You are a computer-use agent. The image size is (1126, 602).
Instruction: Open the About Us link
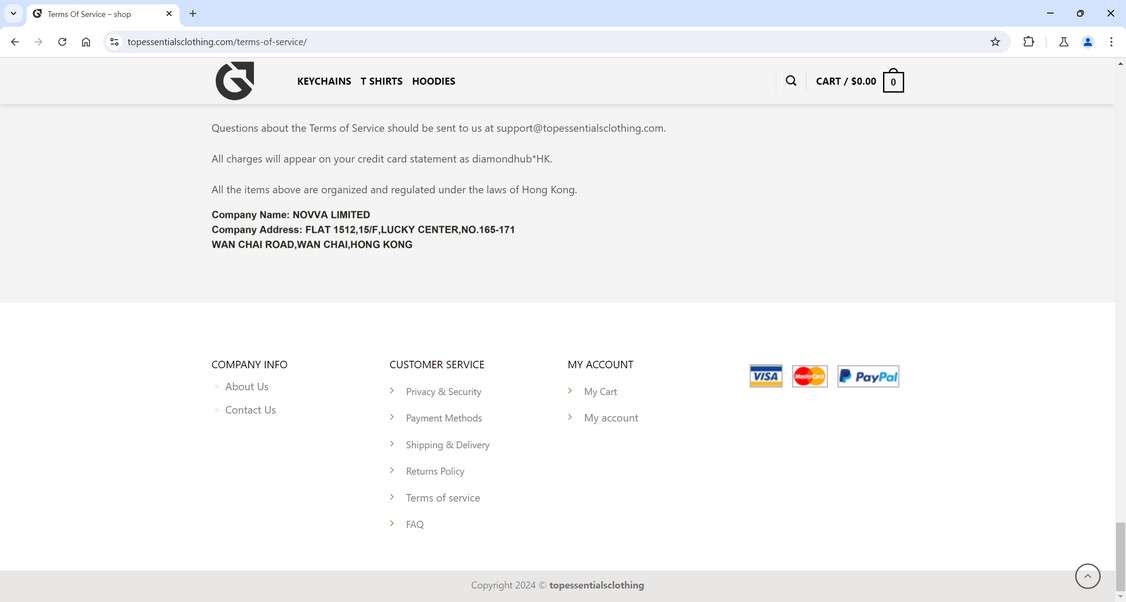(246, 386)
